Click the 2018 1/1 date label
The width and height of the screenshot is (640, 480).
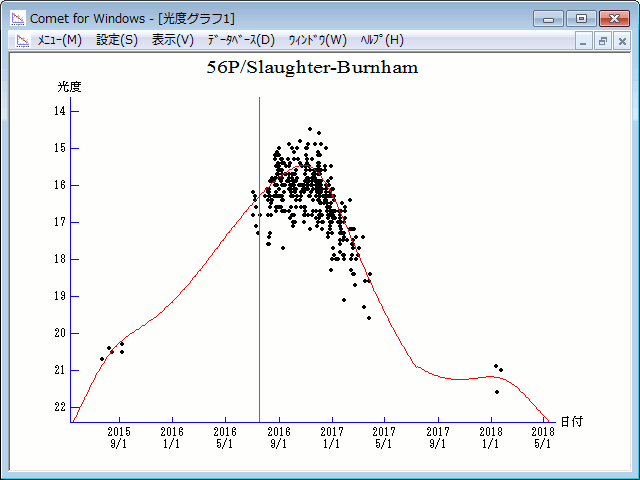(x=491, y=437)
